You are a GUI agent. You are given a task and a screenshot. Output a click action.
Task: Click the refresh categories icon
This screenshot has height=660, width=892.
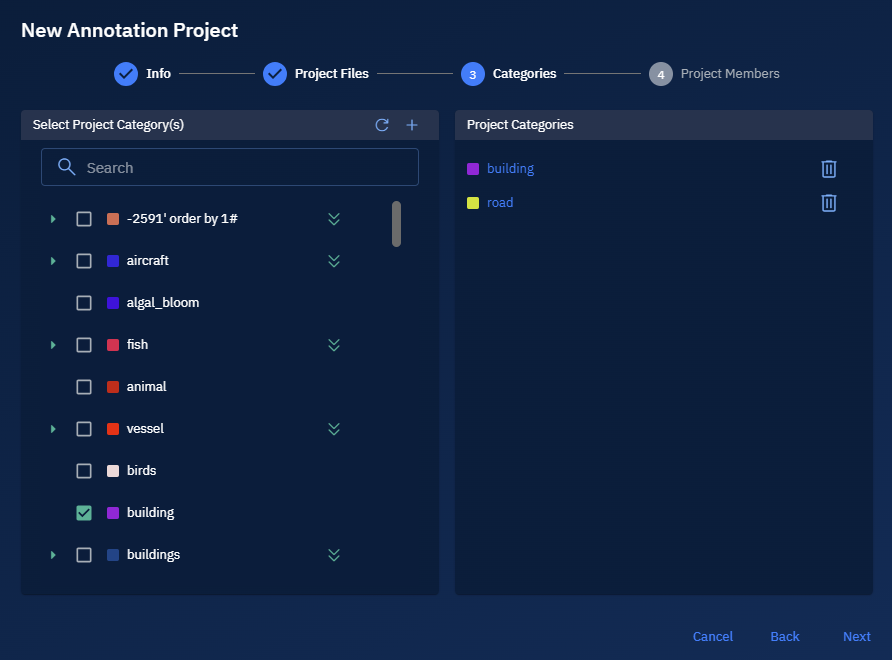(x=382, y=125)
